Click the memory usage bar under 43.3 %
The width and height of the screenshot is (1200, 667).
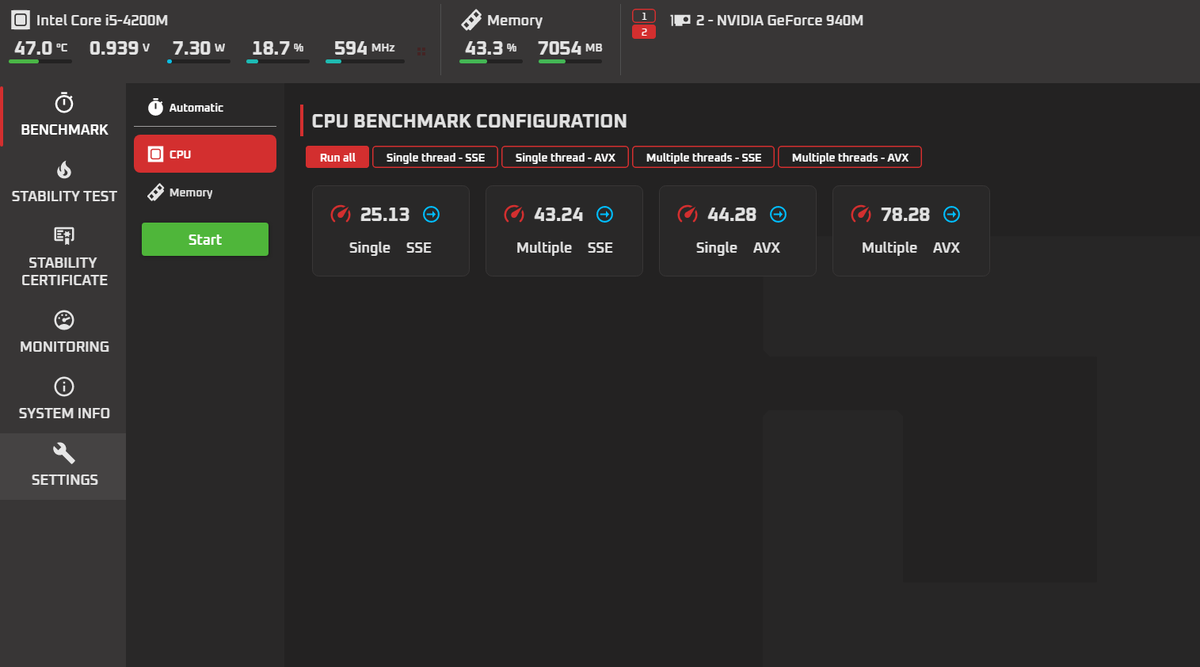[x=491, y=61]
